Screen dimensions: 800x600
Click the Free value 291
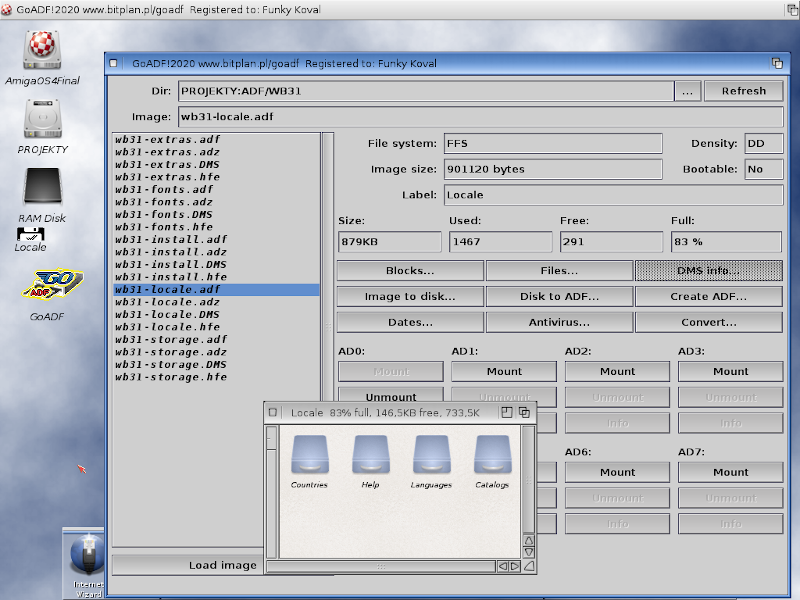point(611,242)
